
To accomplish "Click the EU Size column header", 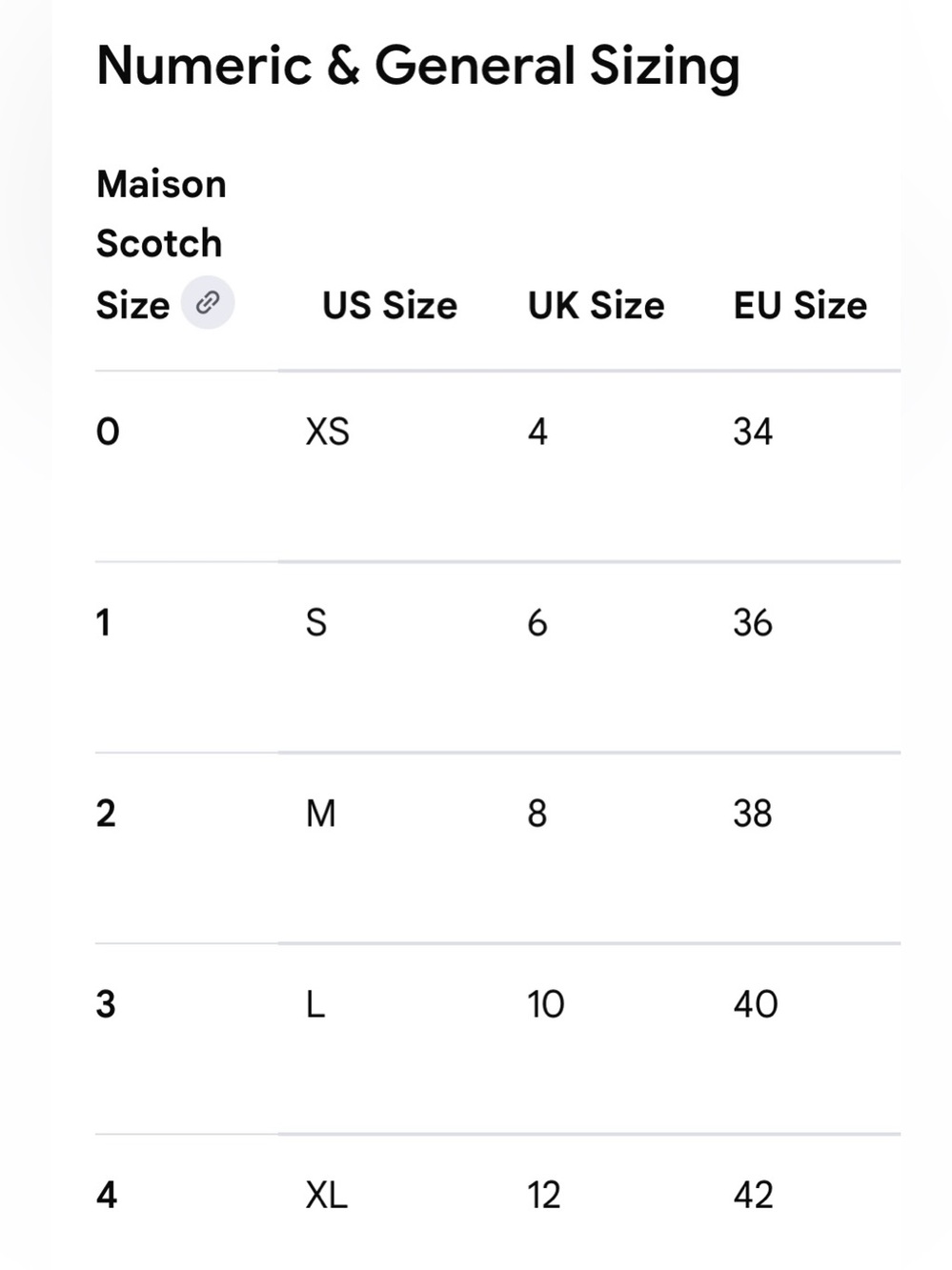I will (800, 306).
